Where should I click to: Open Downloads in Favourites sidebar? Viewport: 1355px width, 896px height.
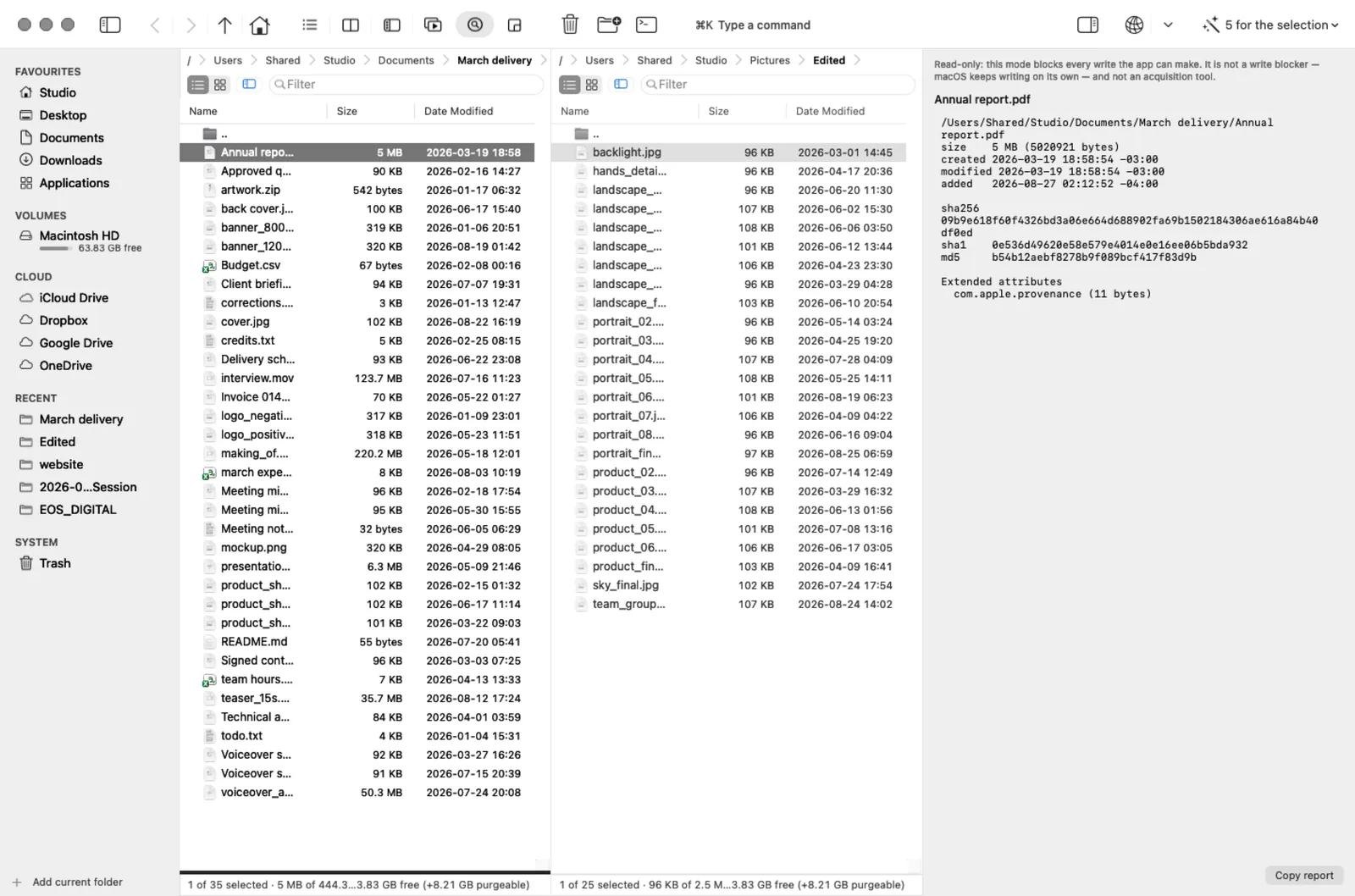tap(70, 160)
